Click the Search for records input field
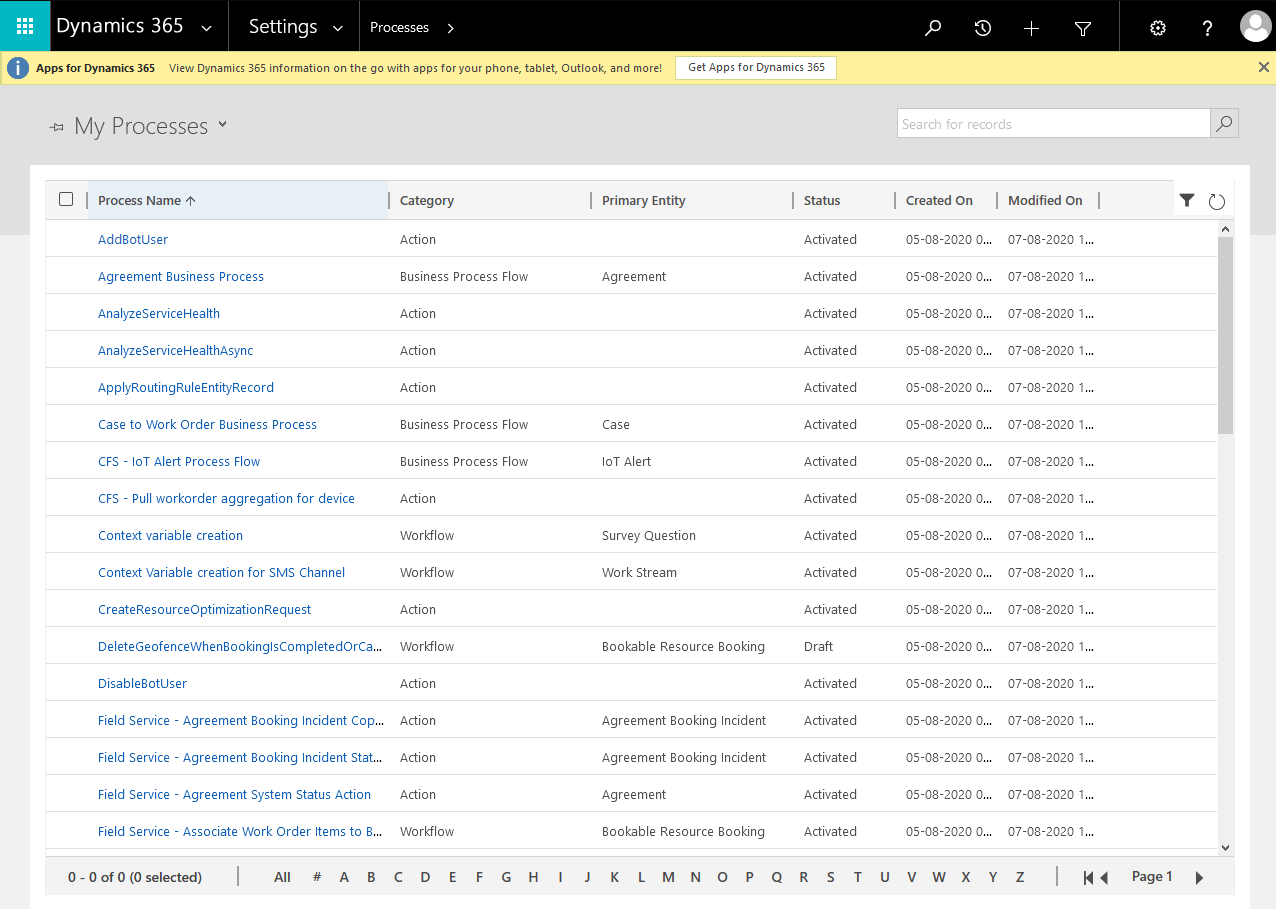This screenshot has height=909, width=1276. tap(1053, 123)
